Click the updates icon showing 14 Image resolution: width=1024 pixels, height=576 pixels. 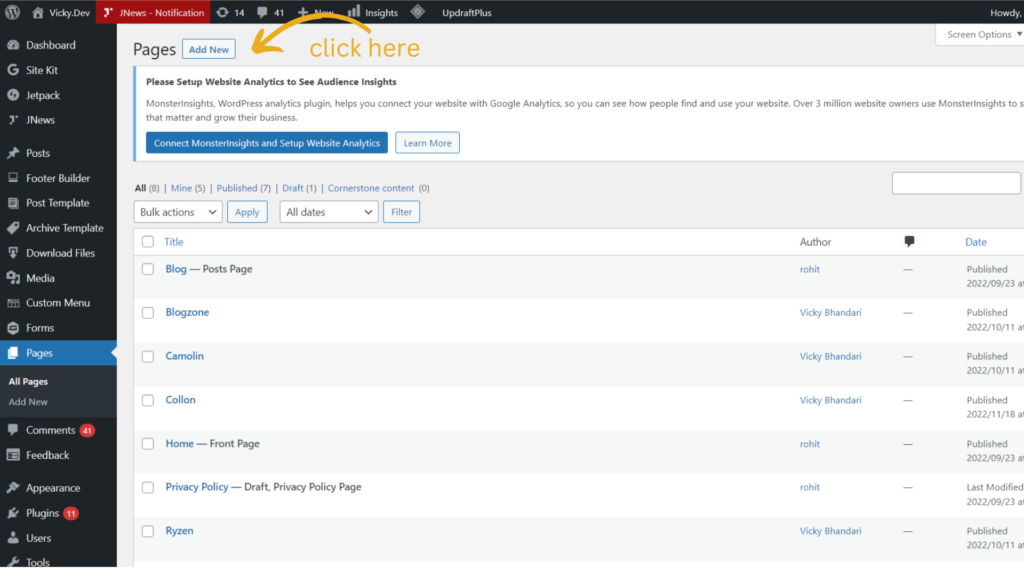click(x=223, y=12)
